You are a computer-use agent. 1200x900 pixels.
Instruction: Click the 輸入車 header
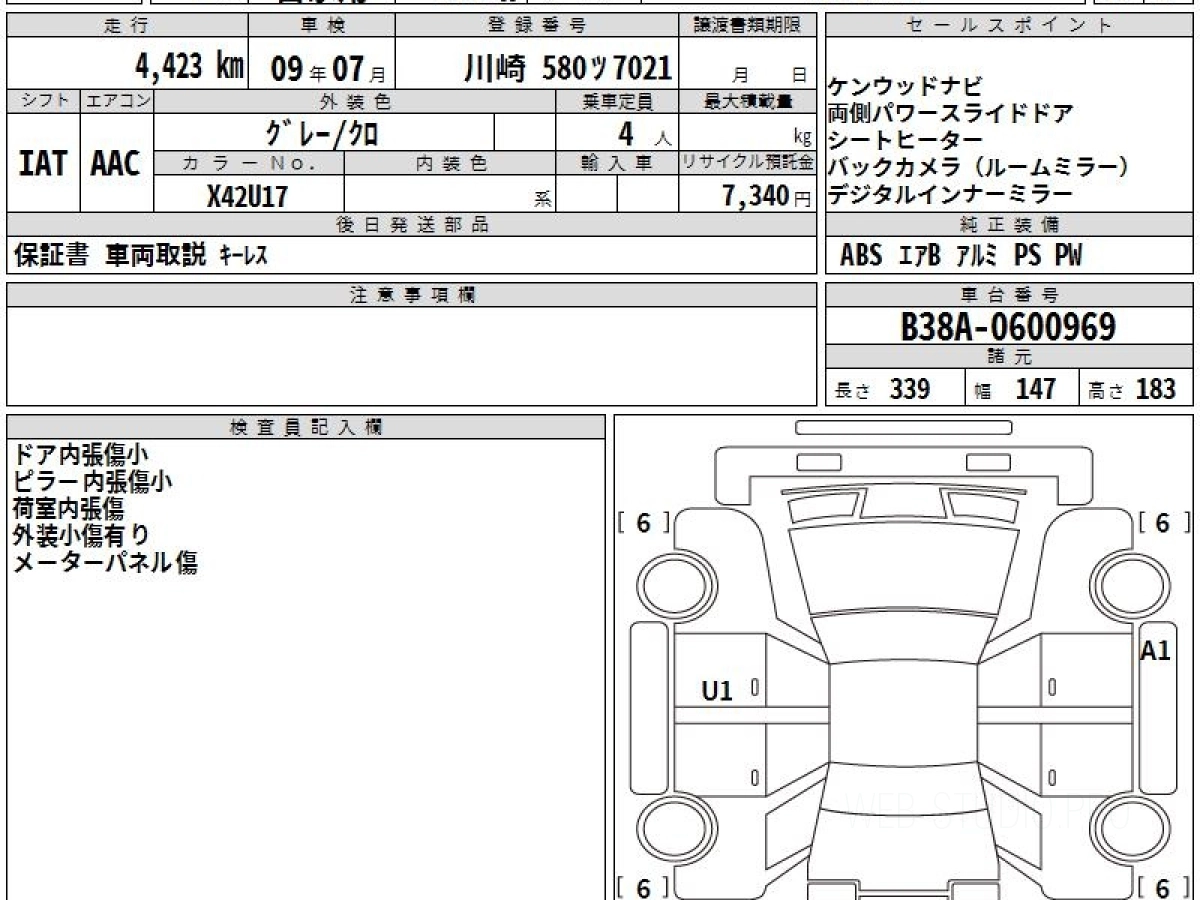coord(617,163)
